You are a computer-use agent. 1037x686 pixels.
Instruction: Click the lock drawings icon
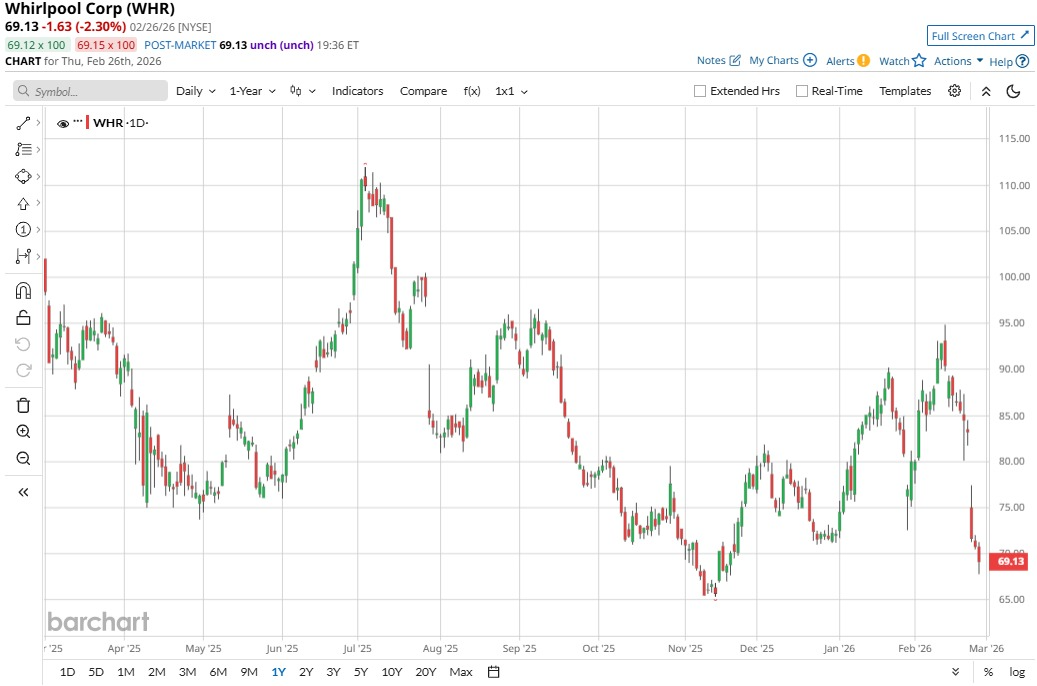[23, 318]
